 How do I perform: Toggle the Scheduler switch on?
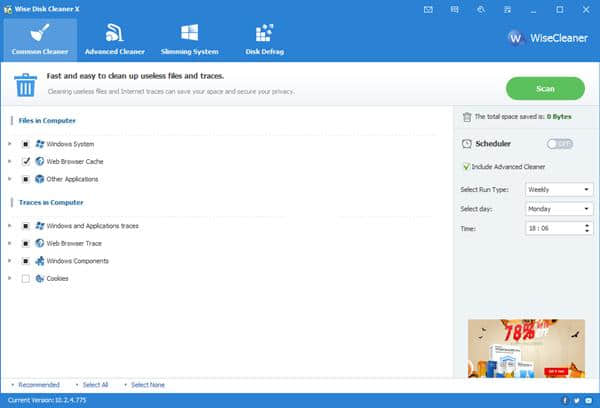(560, 144)
